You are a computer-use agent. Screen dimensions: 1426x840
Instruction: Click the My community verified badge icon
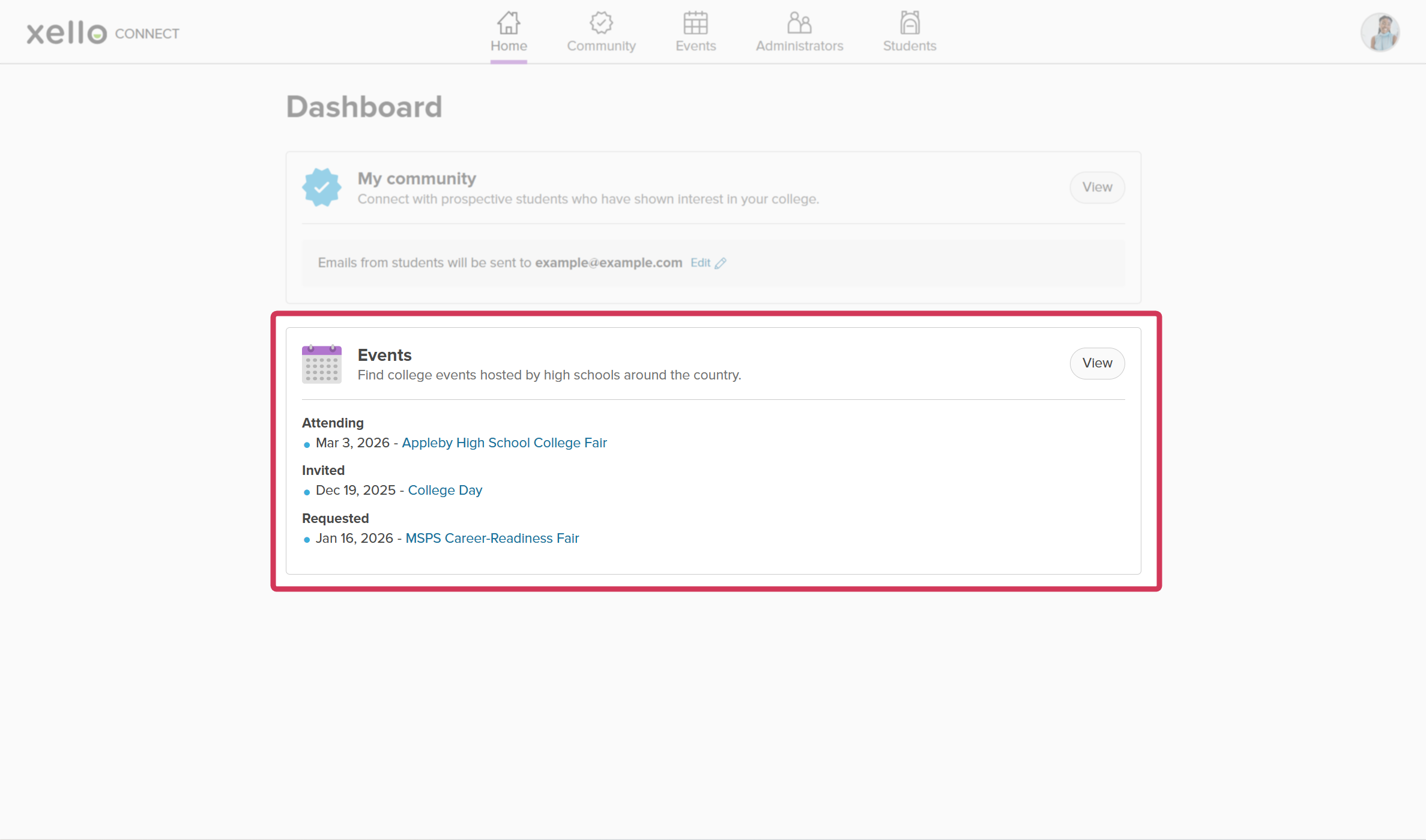click(322, 187)
